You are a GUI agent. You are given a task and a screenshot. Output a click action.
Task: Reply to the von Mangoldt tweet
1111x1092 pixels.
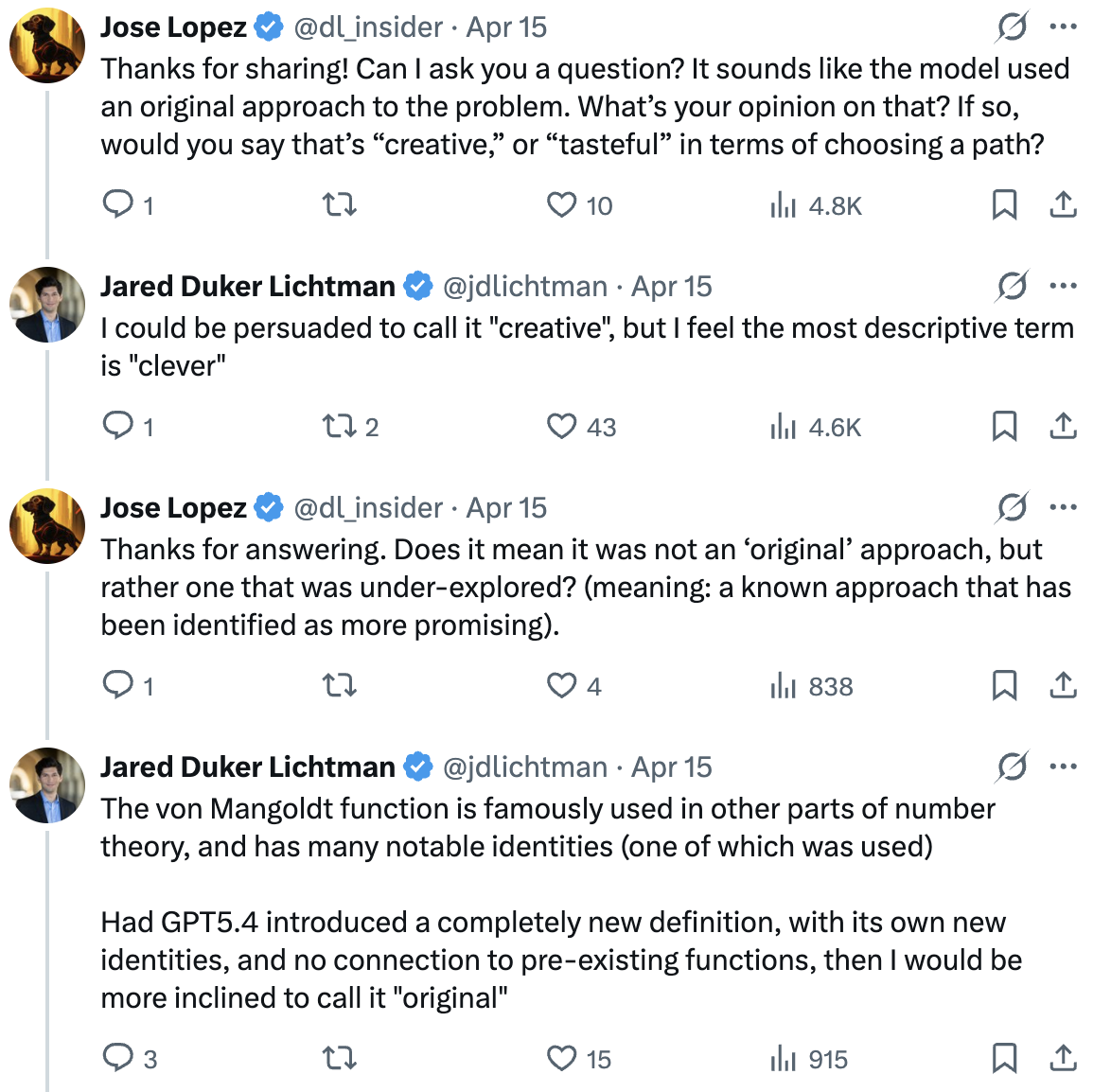118,1058
